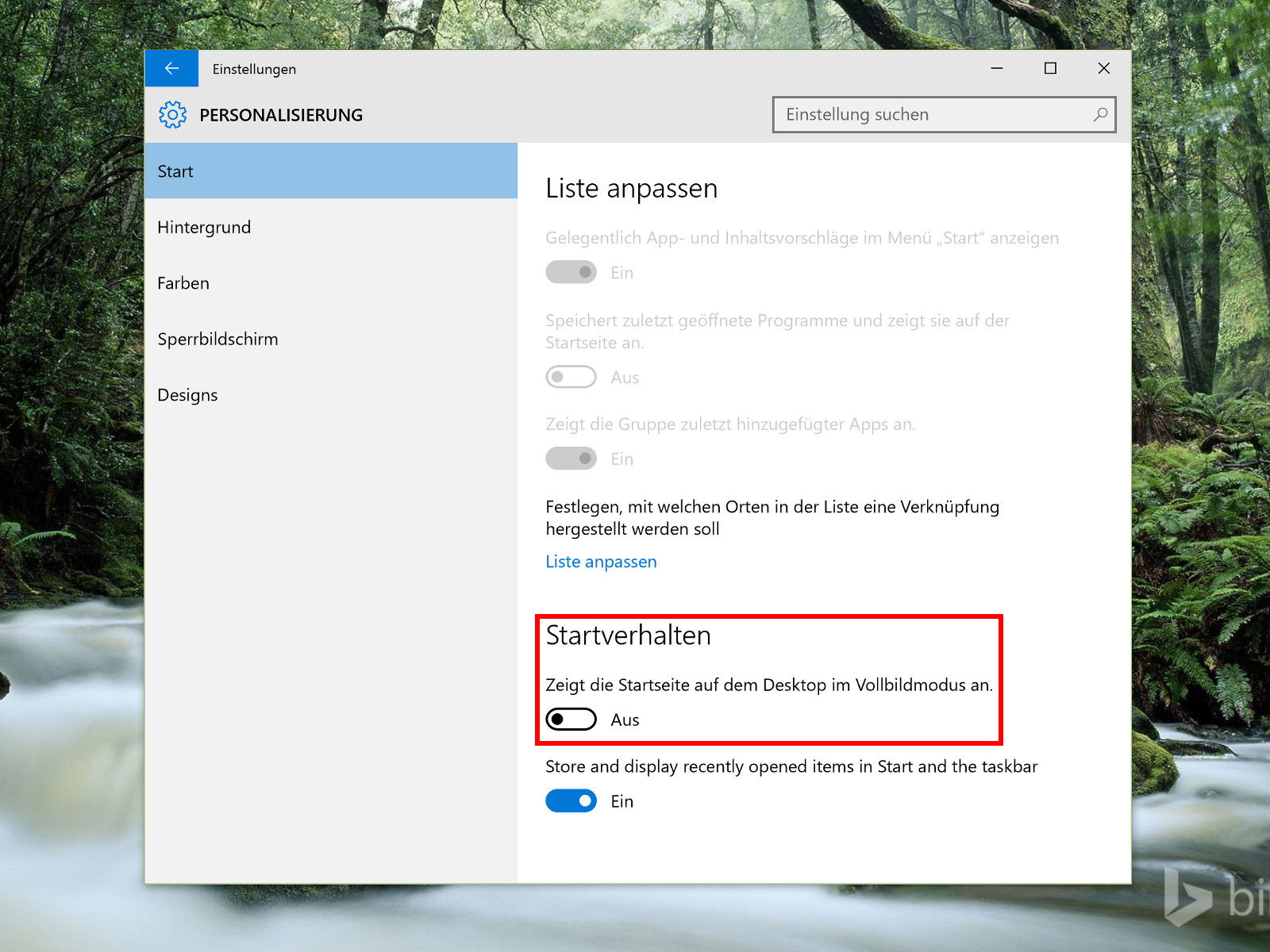Maximize the Einstellungen window
Viewport: 1270px width, 952px height.
click(1050, 69)
